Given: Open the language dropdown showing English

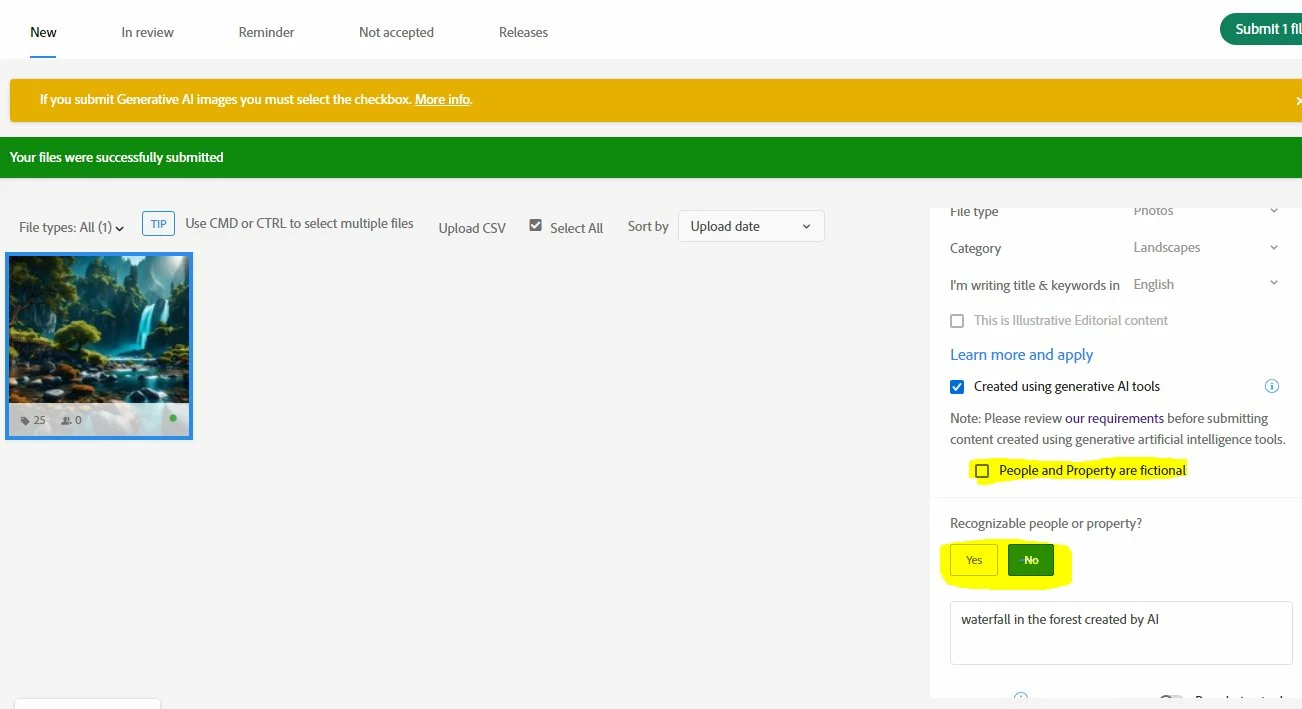Looking at the screenshot, I should click(1205, 284).
